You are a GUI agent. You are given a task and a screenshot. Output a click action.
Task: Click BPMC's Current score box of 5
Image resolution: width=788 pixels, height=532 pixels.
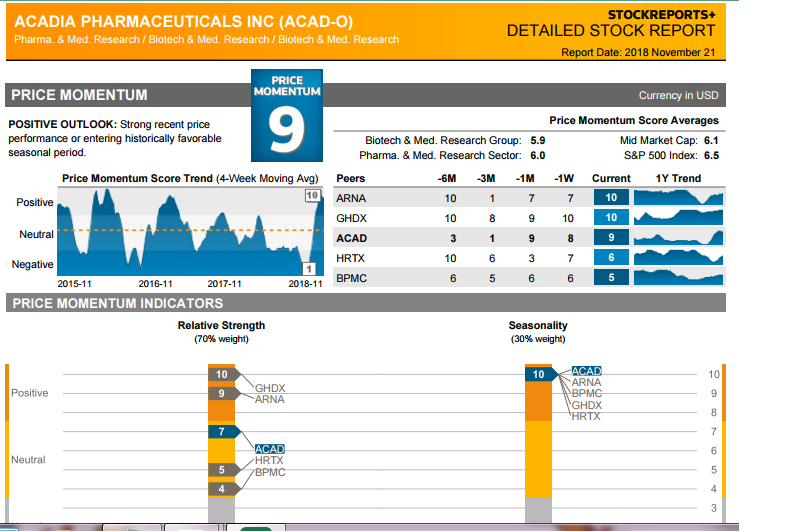[x=611, y=277]
